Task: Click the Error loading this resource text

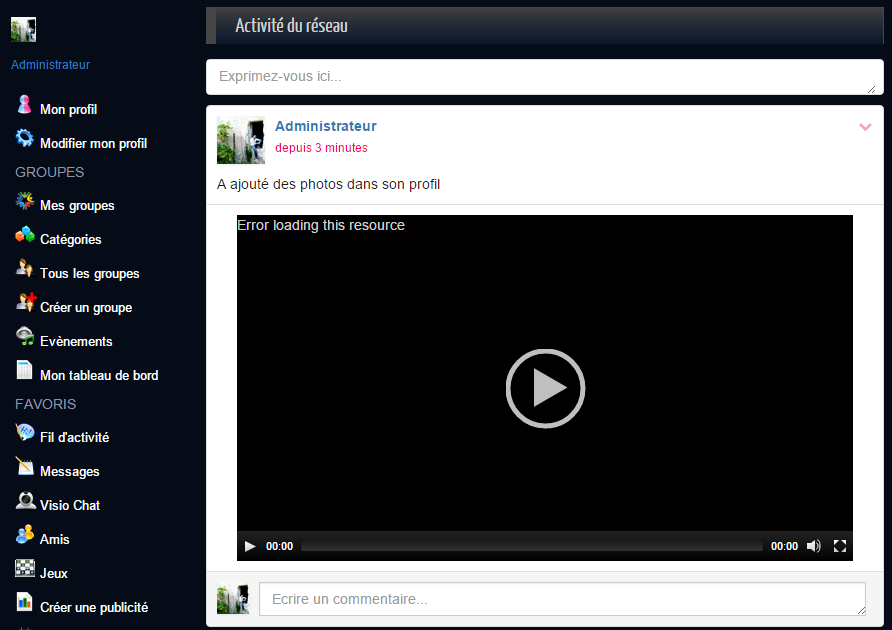Action: click(x=321, y=225)
